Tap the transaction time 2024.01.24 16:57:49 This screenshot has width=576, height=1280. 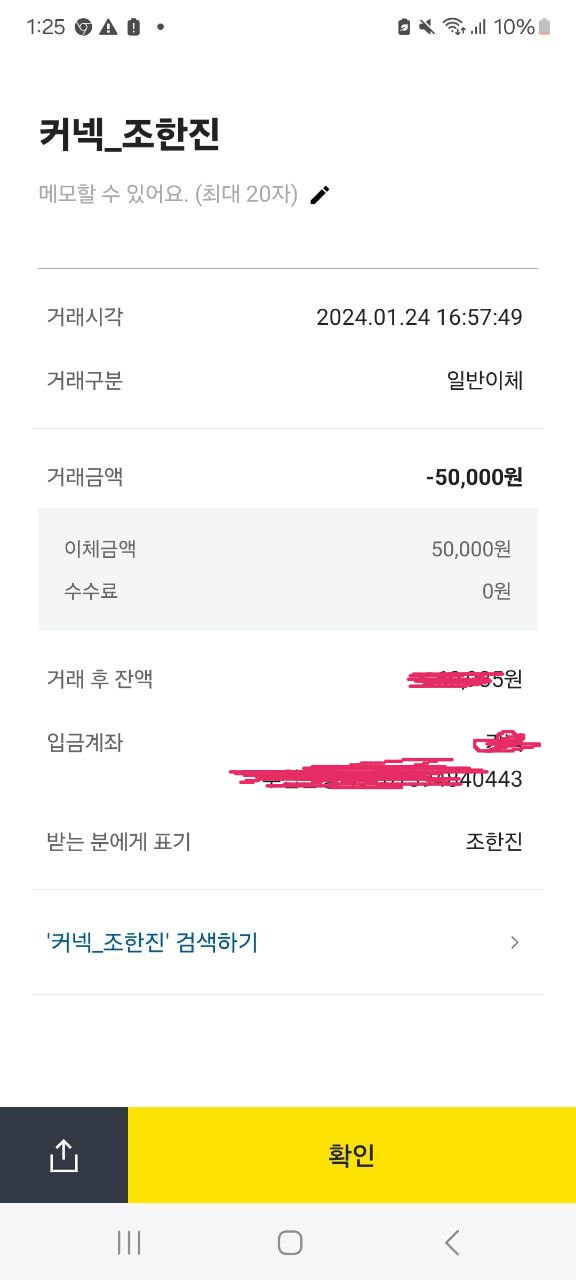(x=419, y=318)
